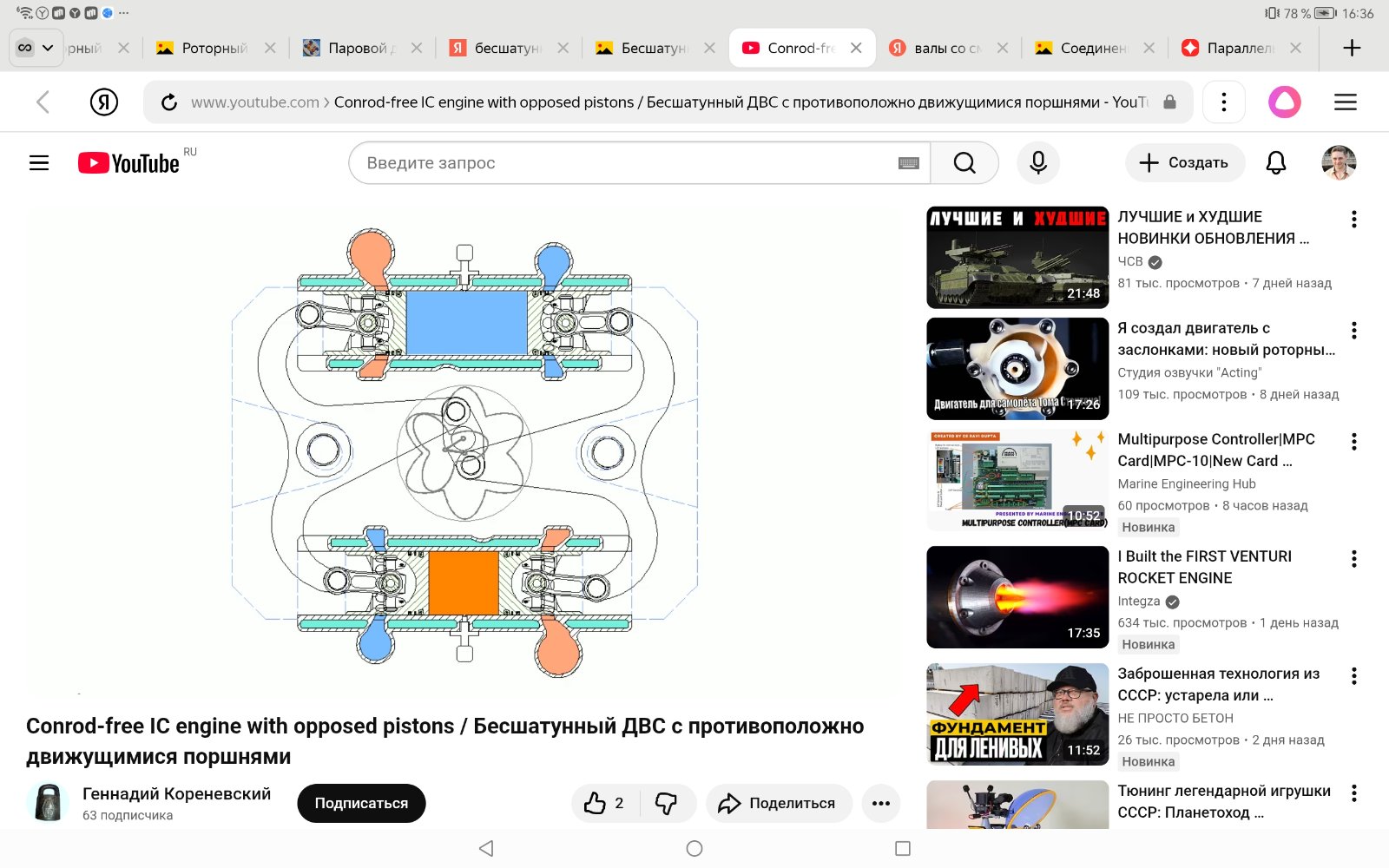Image resolution: width=1389 pixels, height=868 pixels.
Task: Click the search magnifier button
Action: click(964, 162)
